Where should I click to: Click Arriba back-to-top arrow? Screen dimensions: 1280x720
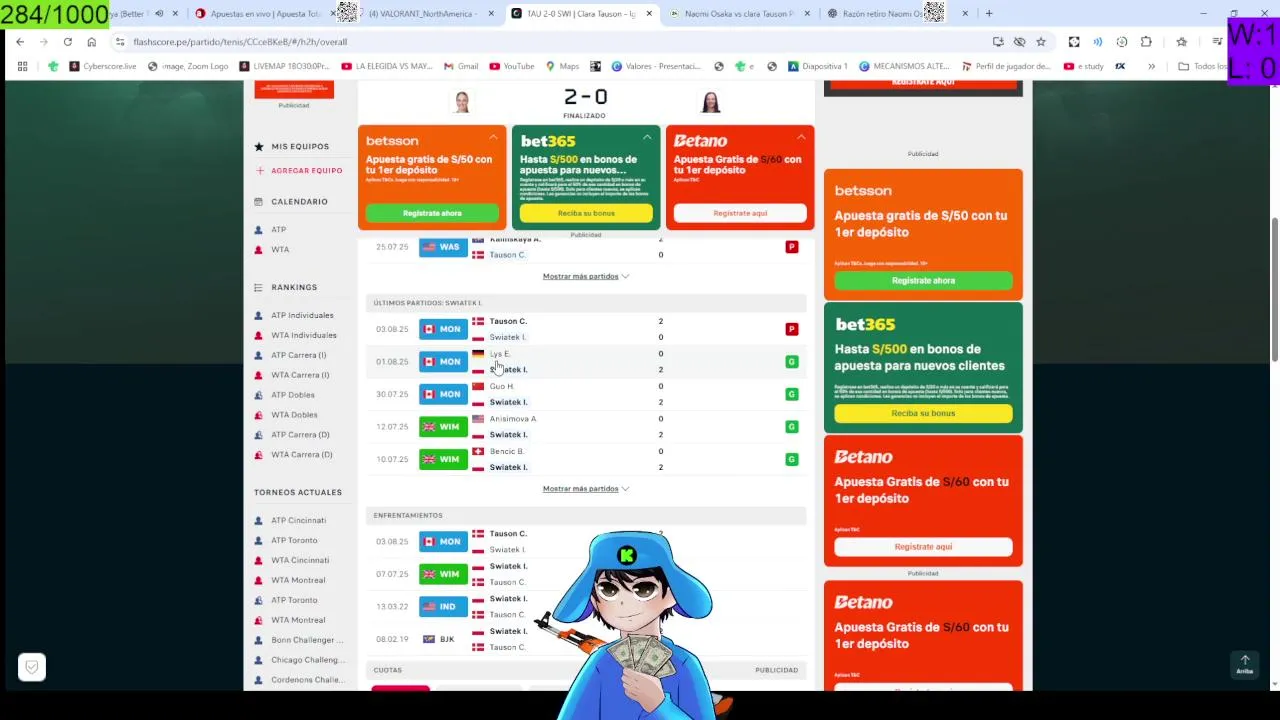[x=1245, y=664]
